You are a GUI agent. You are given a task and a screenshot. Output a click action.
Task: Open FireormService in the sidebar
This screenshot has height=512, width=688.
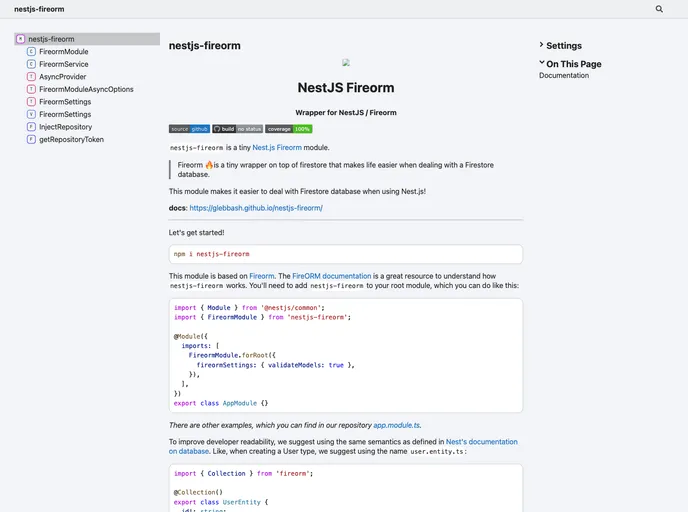[x=64, y=64]
